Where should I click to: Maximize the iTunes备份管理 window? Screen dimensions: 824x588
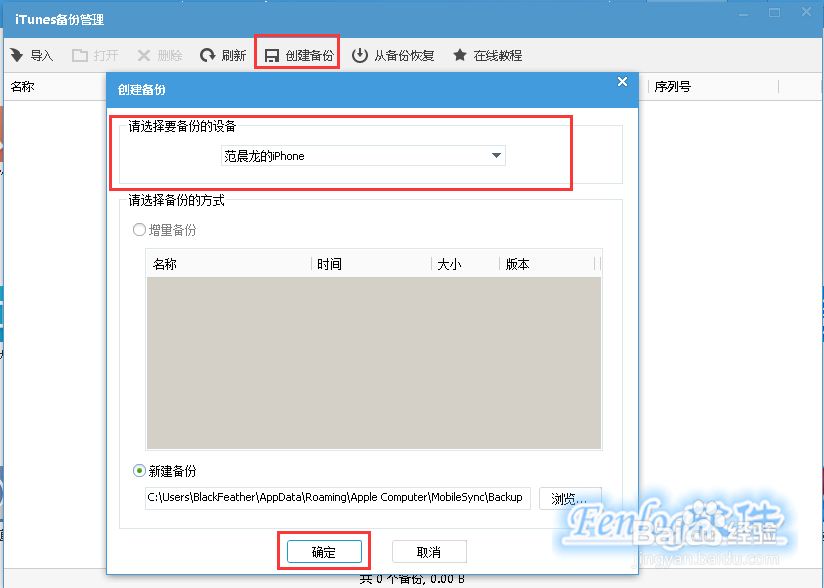(774, 13)
